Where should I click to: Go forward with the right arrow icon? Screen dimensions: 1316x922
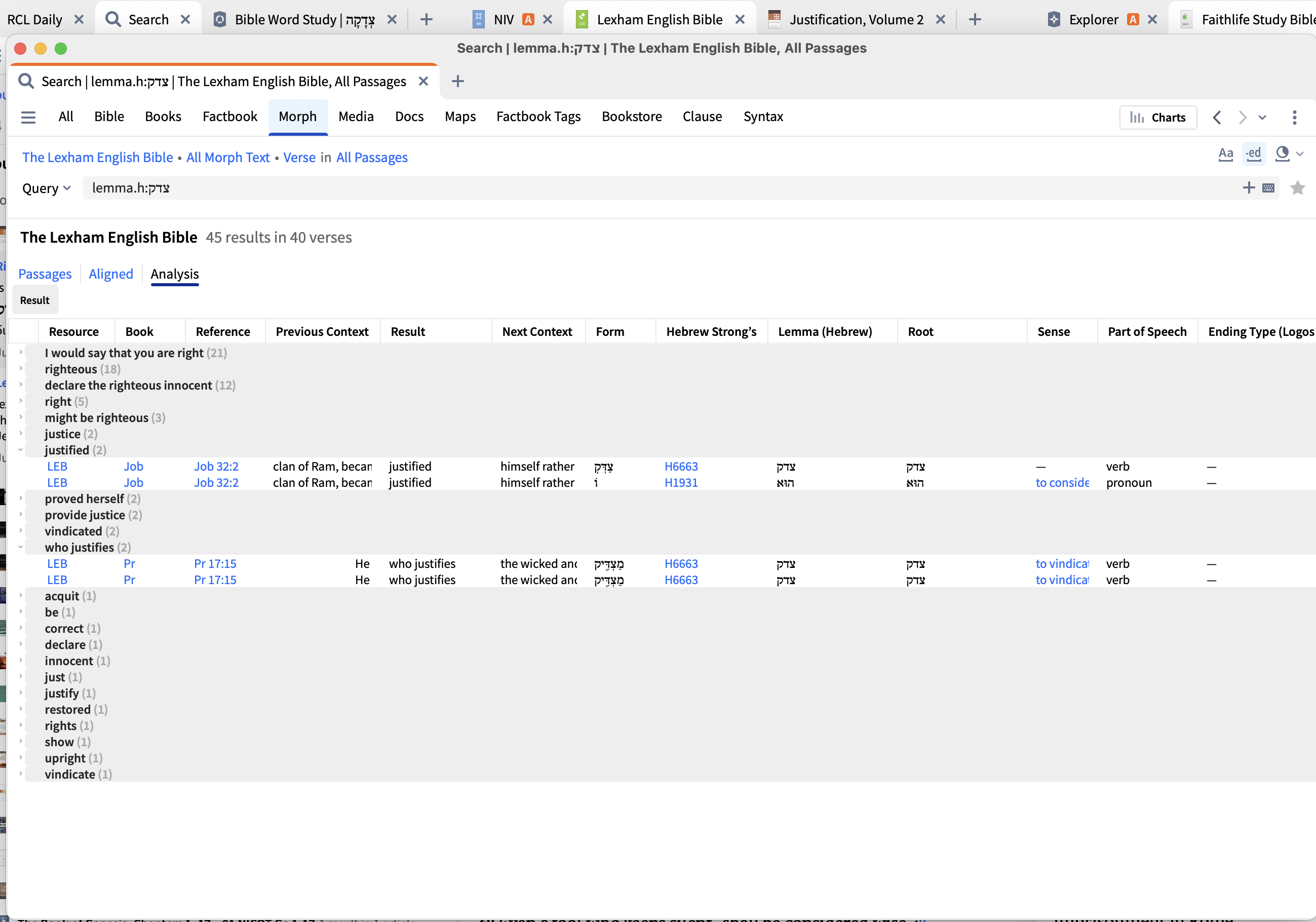pos(1242,118)
